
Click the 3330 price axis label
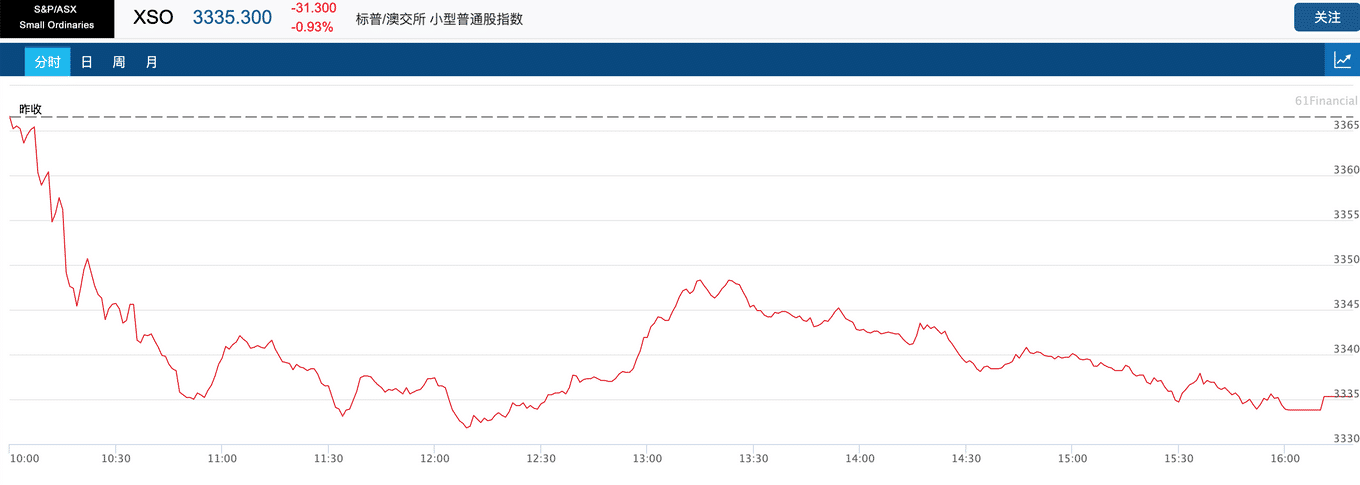[1346, 438]
